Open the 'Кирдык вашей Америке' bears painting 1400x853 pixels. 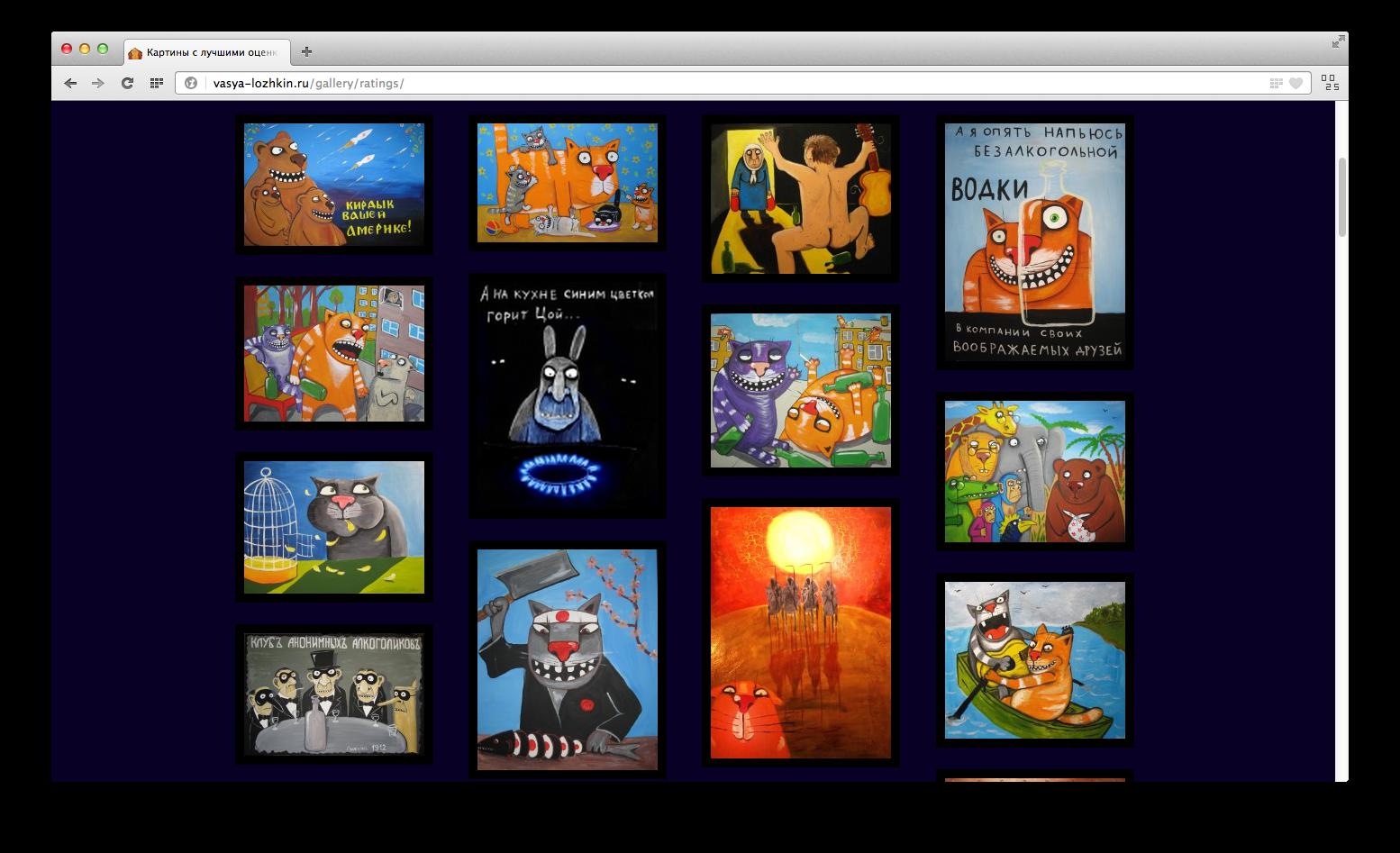(334, 185)
